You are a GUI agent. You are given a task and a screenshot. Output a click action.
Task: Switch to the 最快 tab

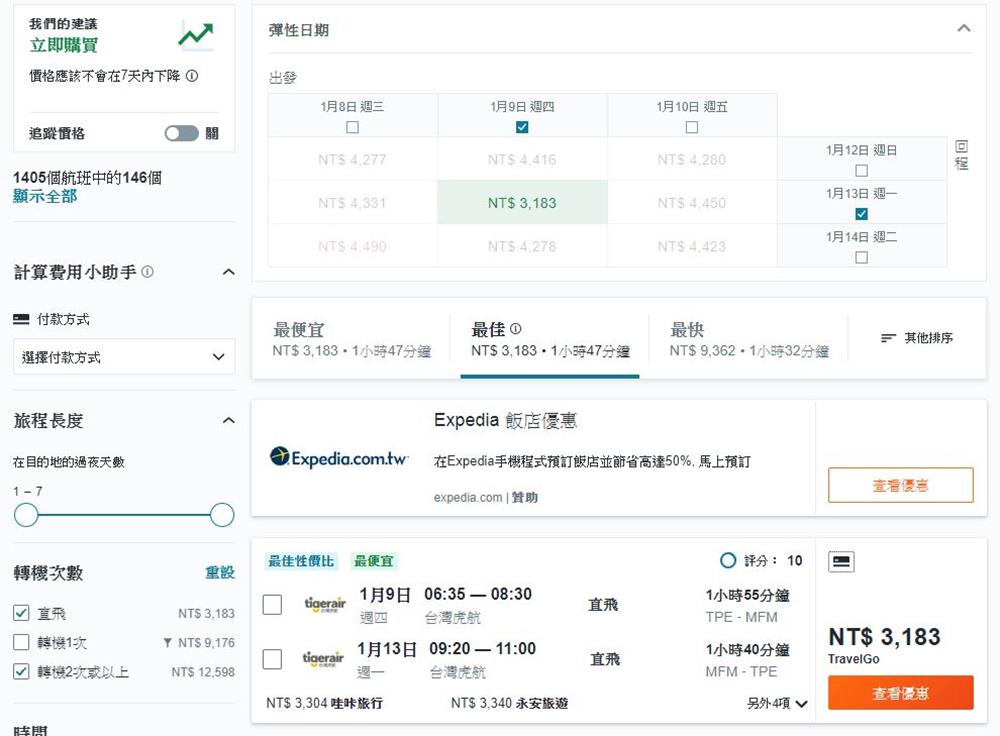[747, 339]
